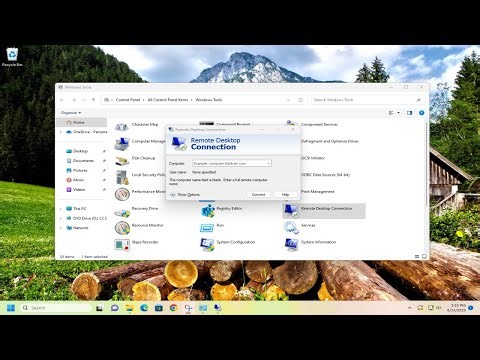Show hidden system tray icons chevron

point(410,308)
